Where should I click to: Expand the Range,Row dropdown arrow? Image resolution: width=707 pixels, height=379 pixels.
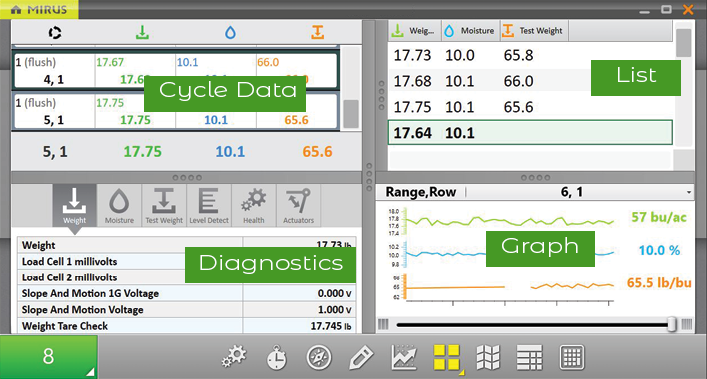pos(689,192)
